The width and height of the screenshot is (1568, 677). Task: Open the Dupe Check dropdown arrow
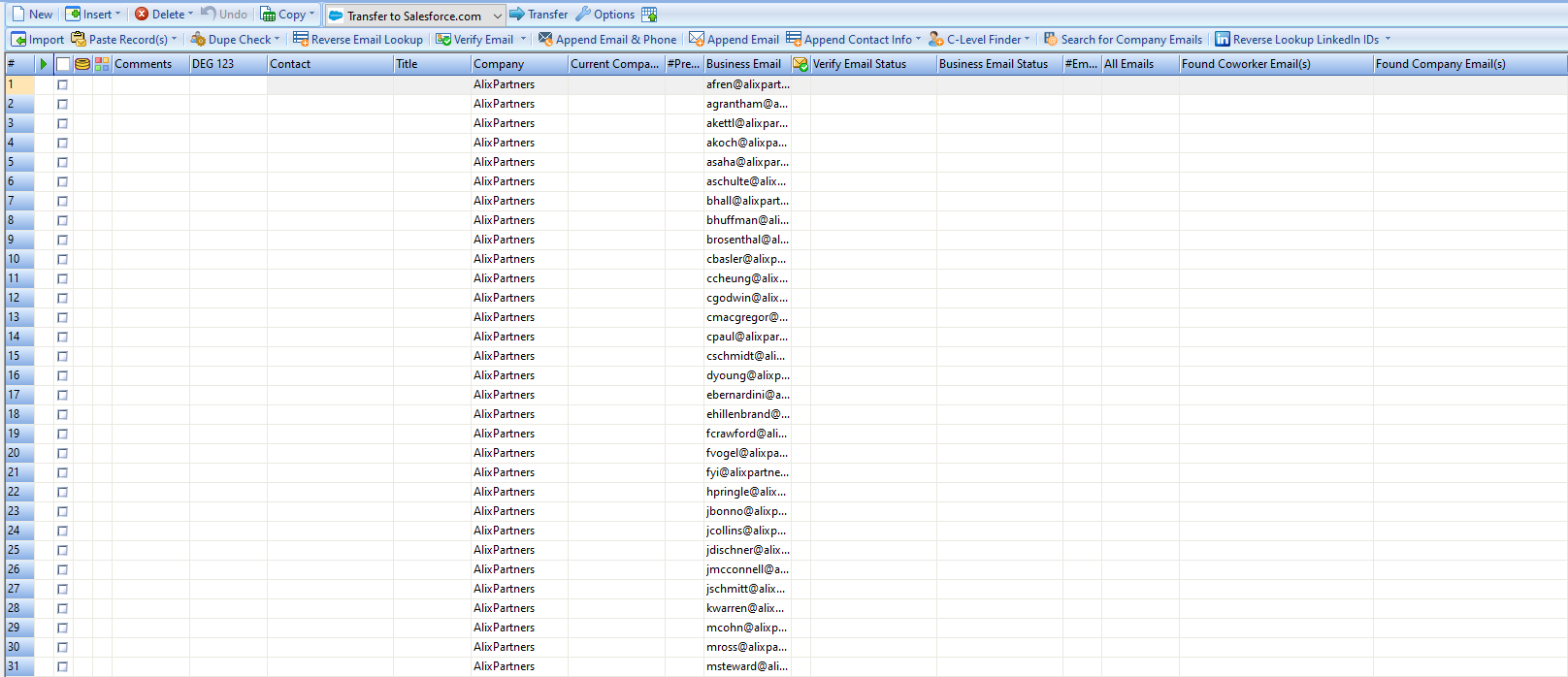278,40
